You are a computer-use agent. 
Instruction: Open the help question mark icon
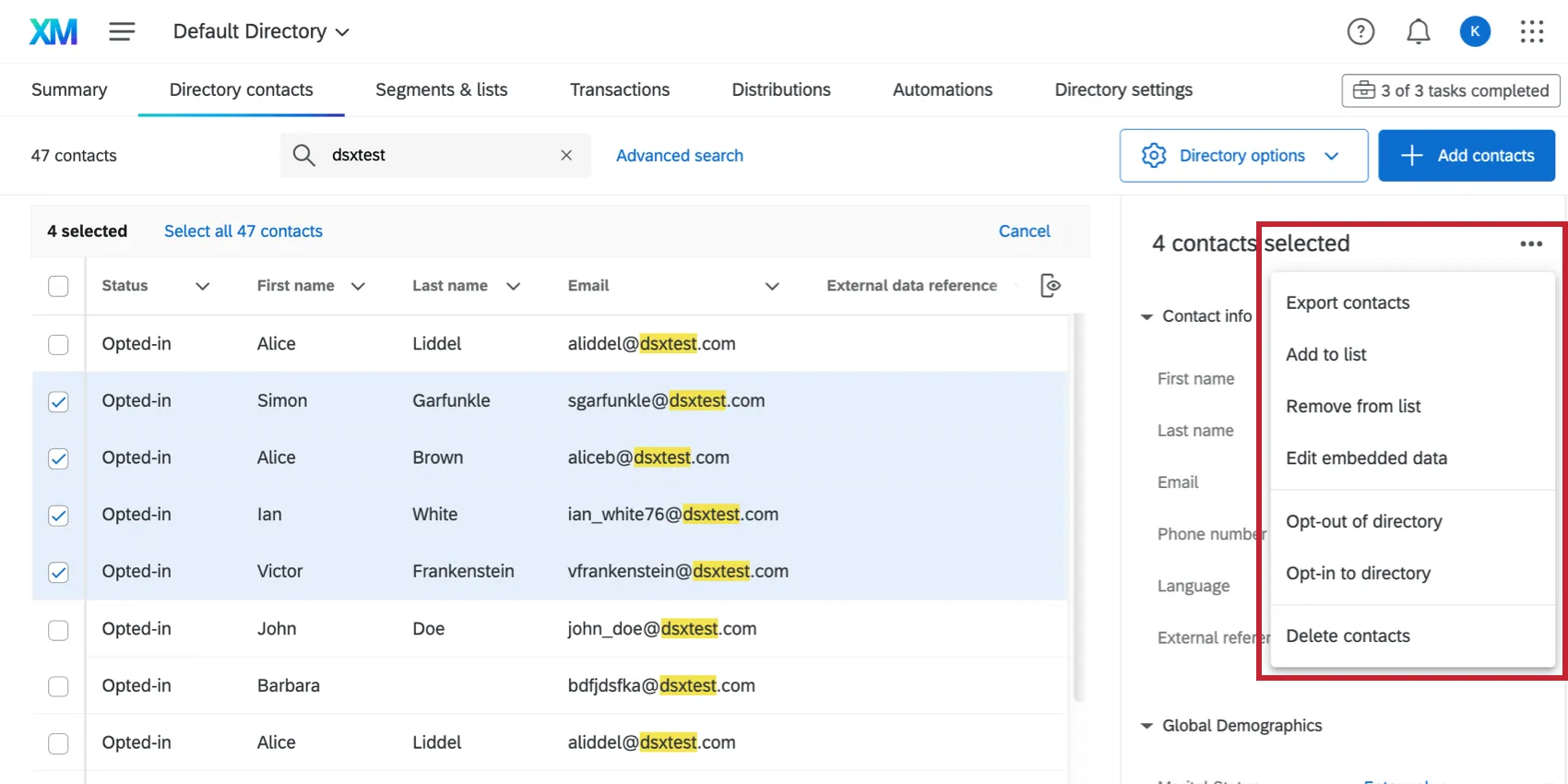(1360, 32)
